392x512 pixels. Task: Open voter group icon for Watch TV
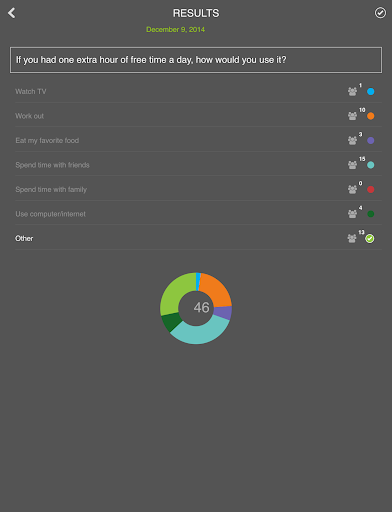click(352, 91)
